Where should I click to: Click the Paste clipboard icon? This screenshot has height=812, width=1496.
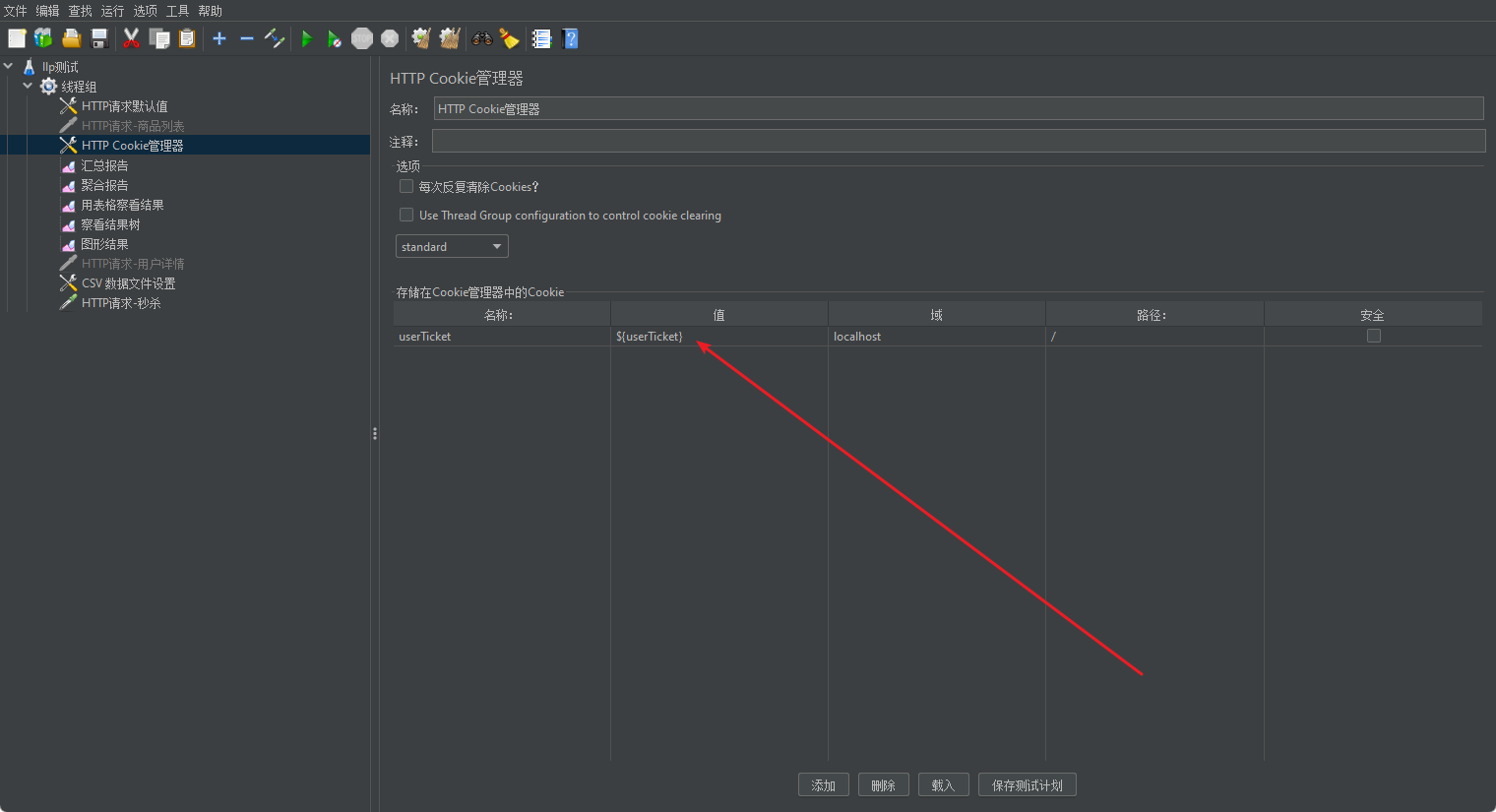[187, 38]
